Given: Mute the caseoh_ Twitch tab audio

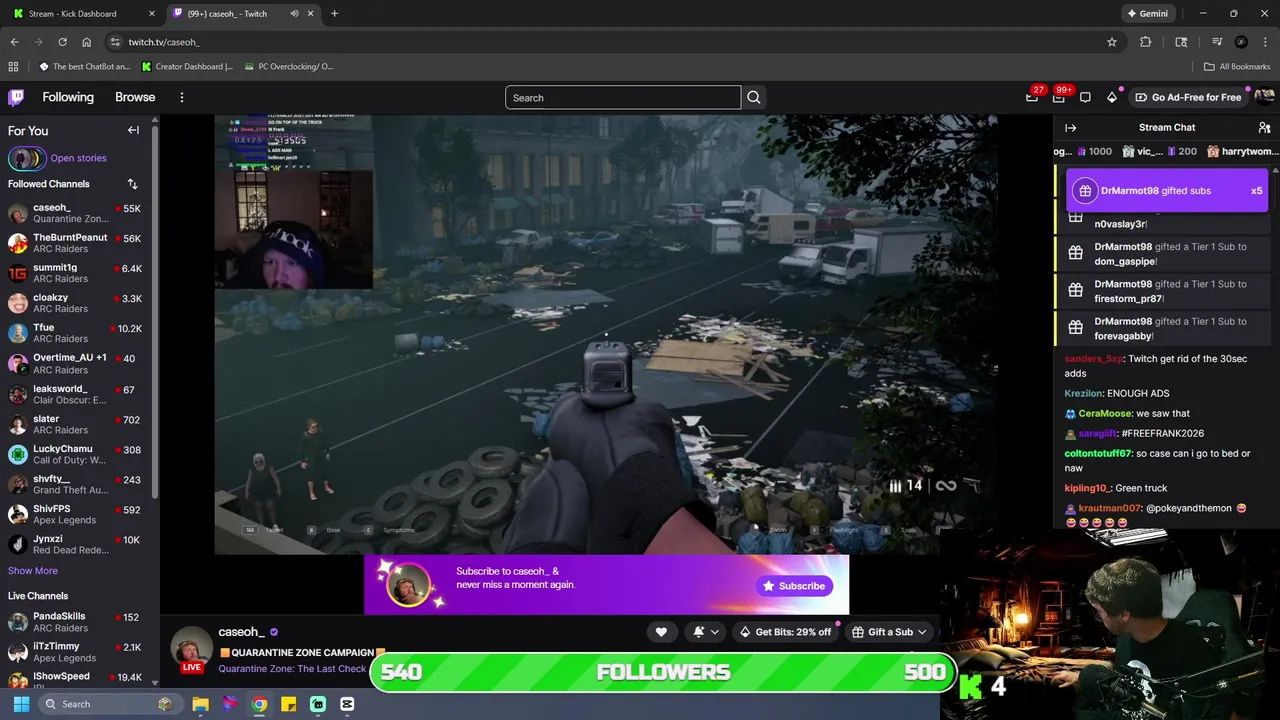Looking at the screenshot, I should click(294, 14).
